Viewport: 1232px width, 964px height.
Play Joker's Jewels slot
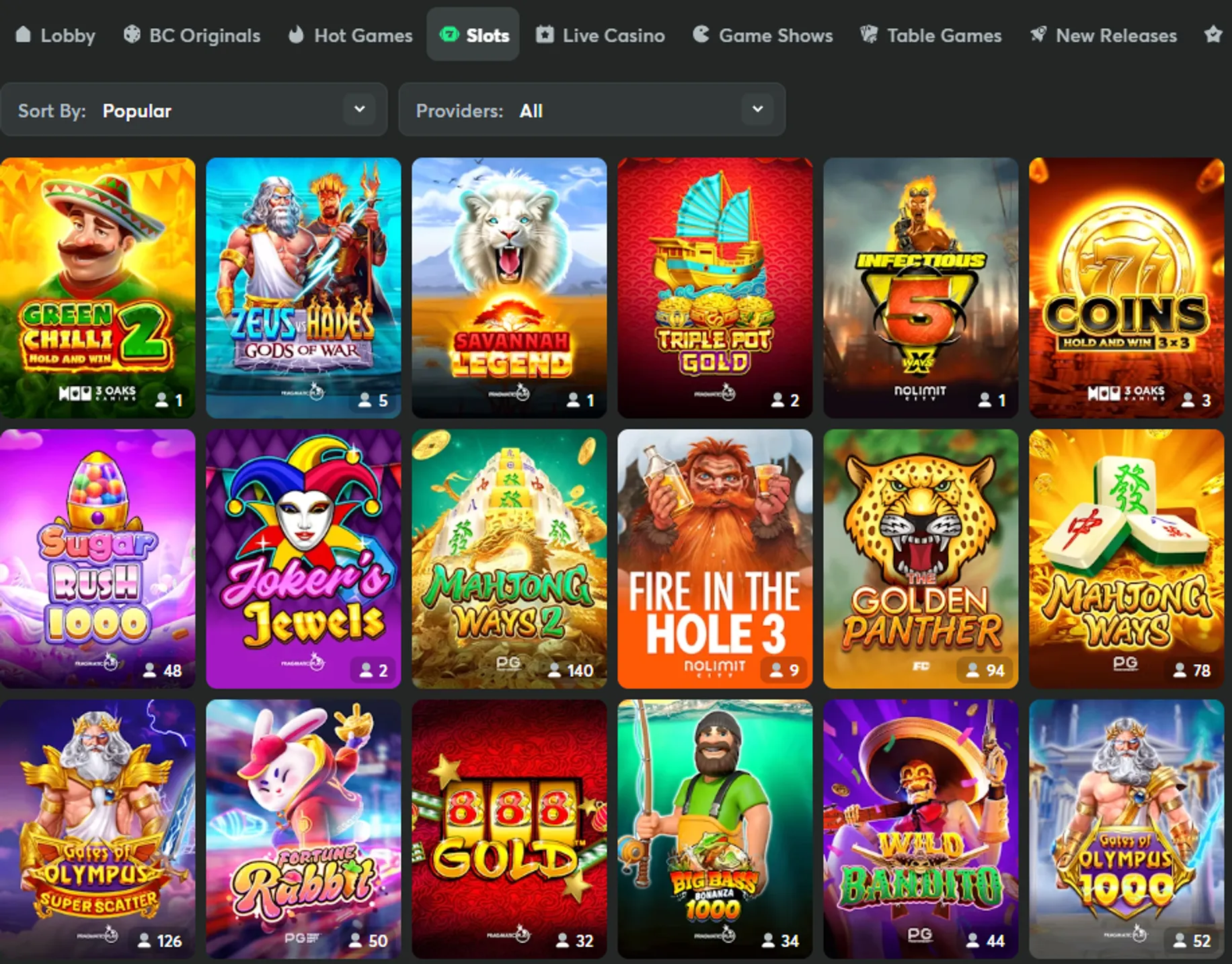pyautogui.click(x=303, y=559)
